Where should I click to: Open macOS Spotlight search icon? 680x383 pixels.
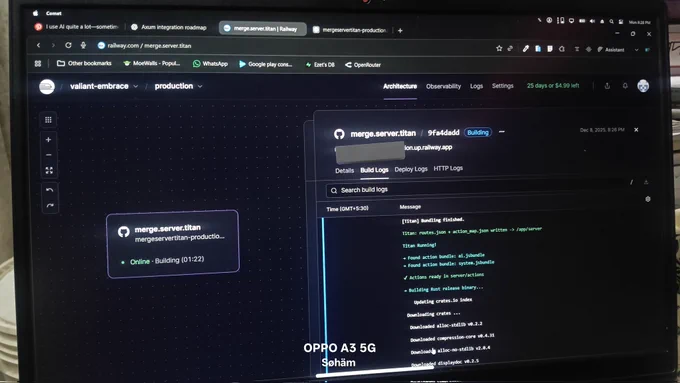[611, 21]
